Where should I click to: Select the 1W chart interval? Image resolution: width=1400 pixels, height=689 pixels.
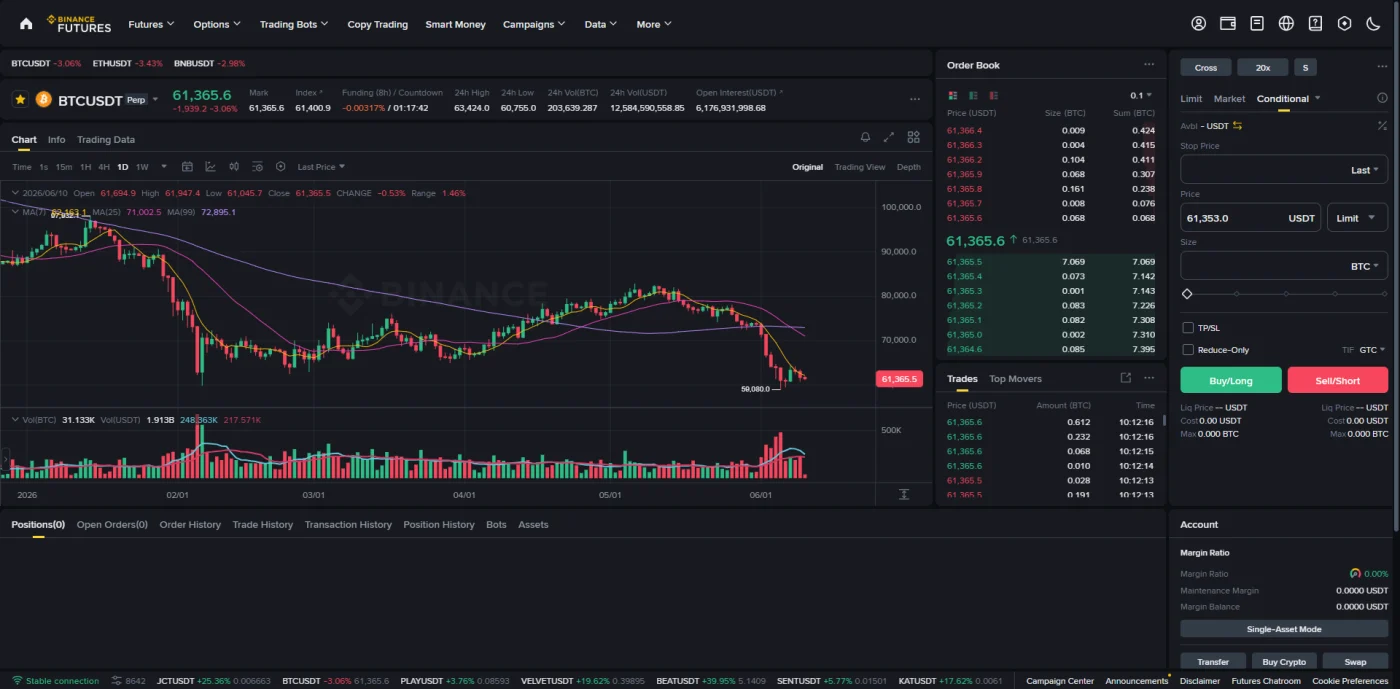coord(142,167)
